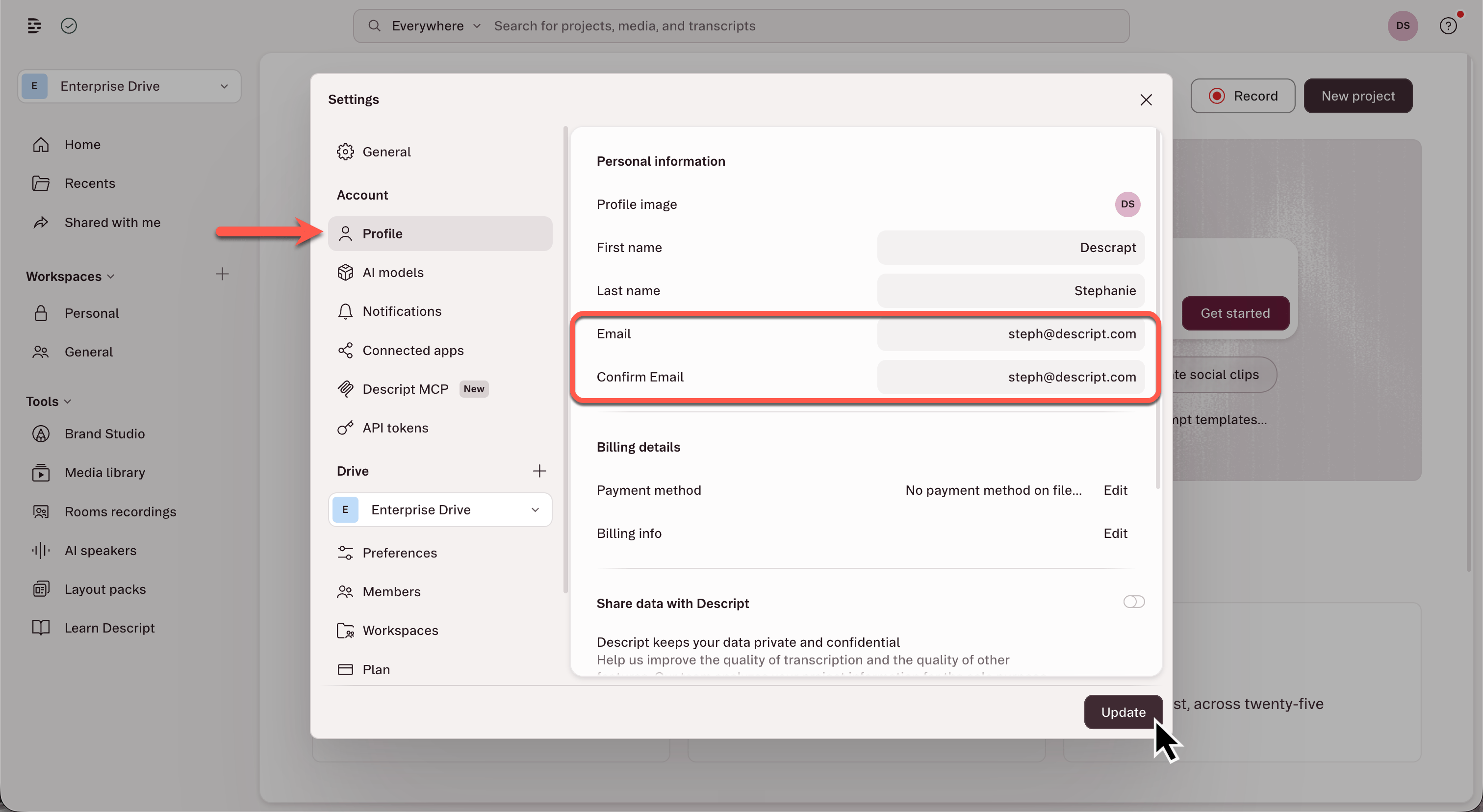
Task: Select the Profile settings tab
Action: tap(440, 233)
